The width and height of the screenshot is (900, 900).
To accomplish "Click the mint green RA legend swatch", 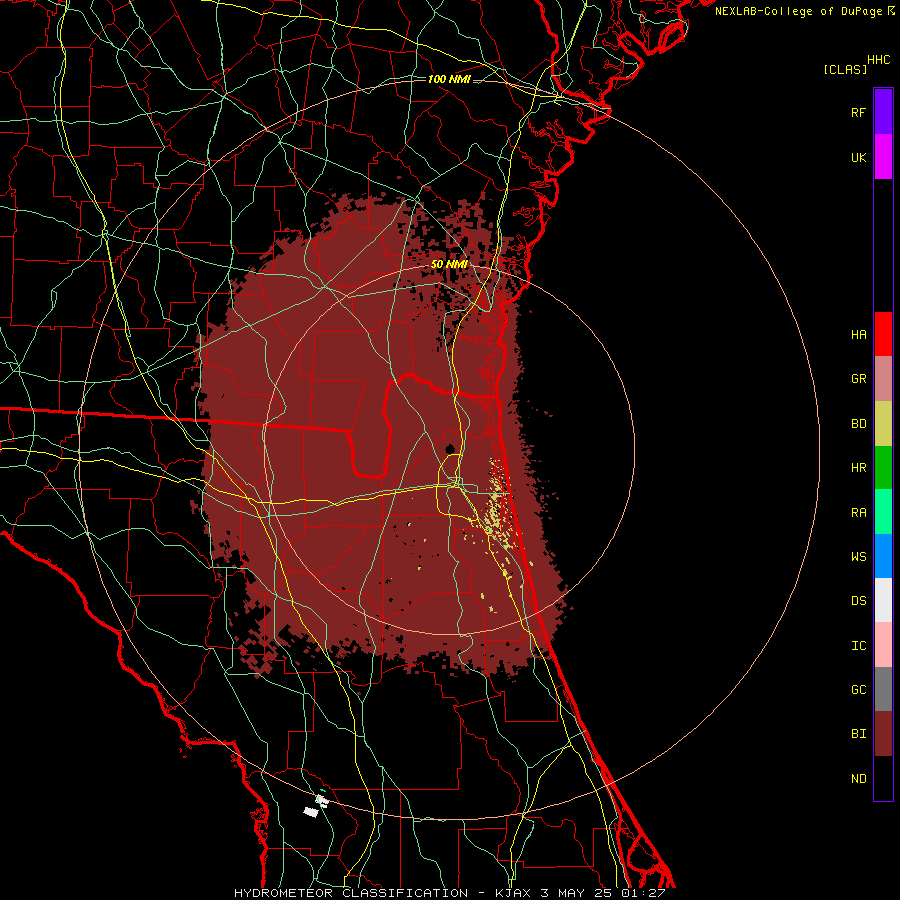I will (883, 512).
